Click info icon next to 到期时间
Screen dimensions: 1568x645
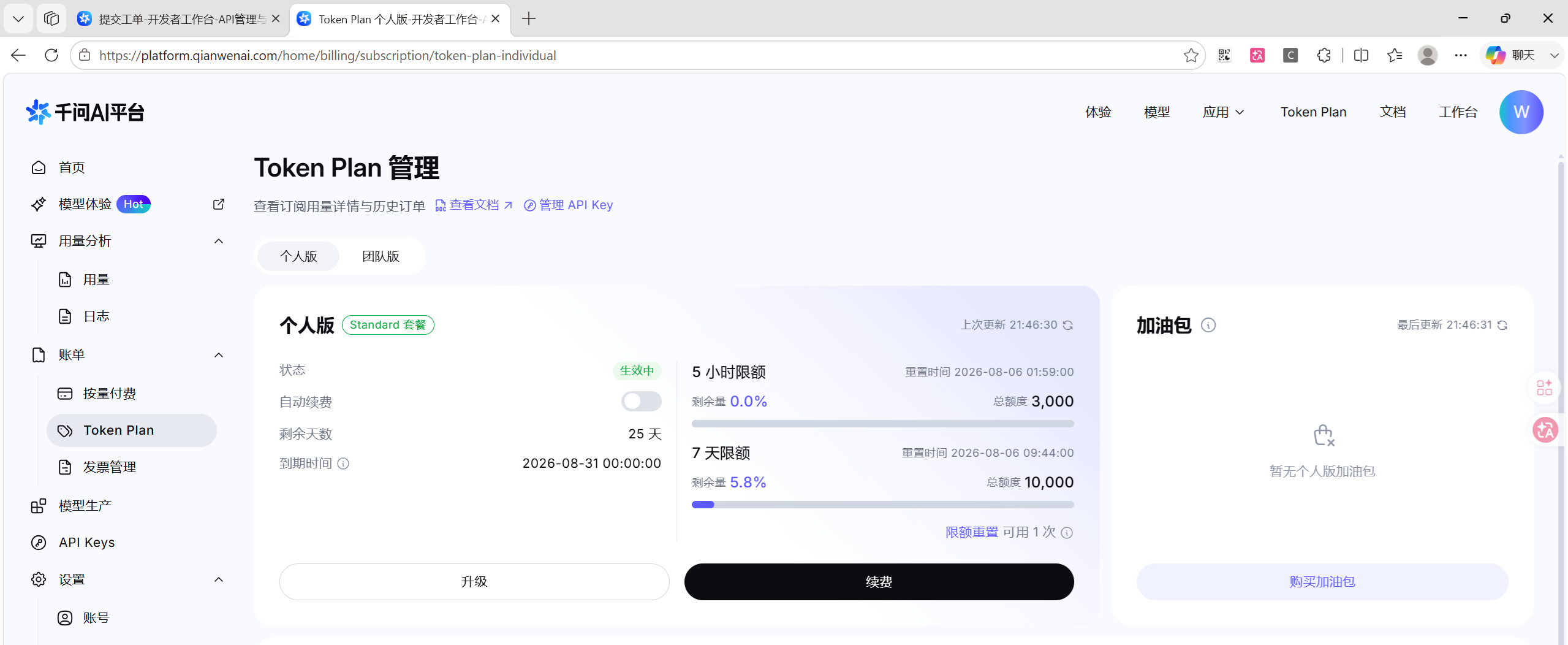coord(343,464)
